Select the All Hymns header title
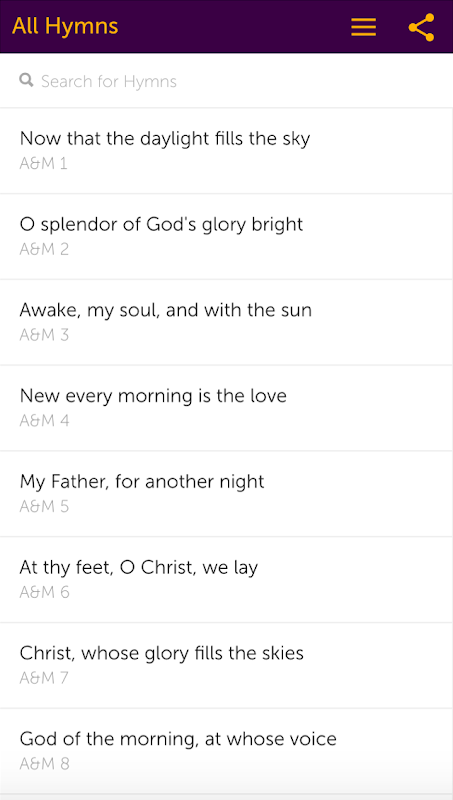This screenshot has width=453, height=800. pos(65,26)
